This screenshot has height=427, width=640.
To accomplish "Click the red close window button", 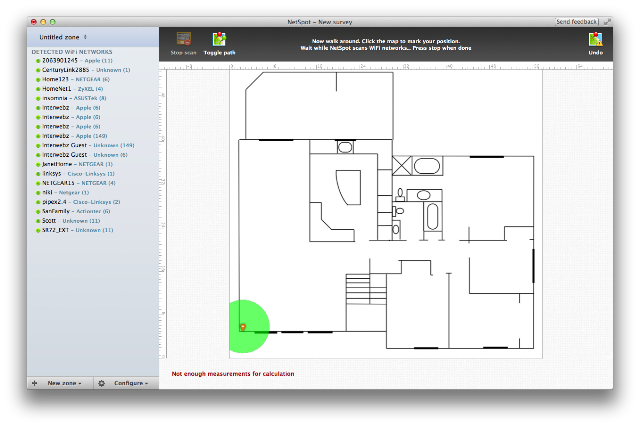I will tap(34, 22).
